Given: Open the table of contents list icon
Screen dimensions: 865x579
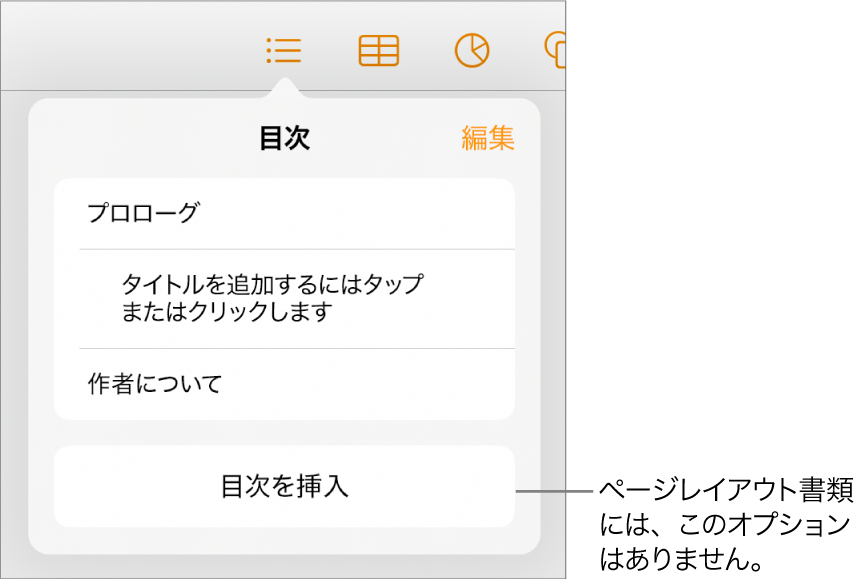Looking at the screenshot, I should 284,51.
